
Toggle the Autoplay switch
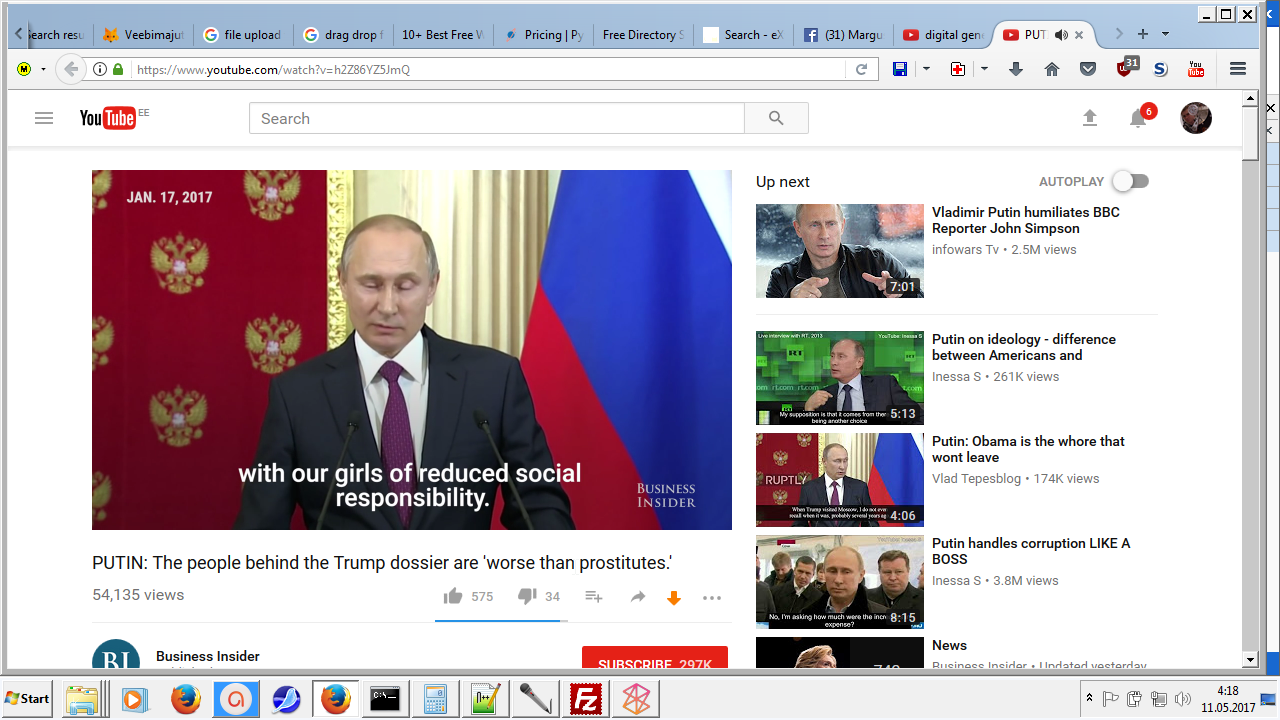[1131, 181]
